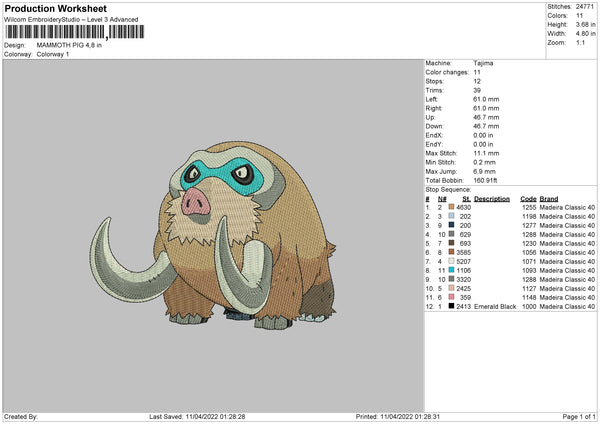The width and height of the screenshot is (600, 424).
Task: Select the total stitches value 24771
Action: [585, 7]
